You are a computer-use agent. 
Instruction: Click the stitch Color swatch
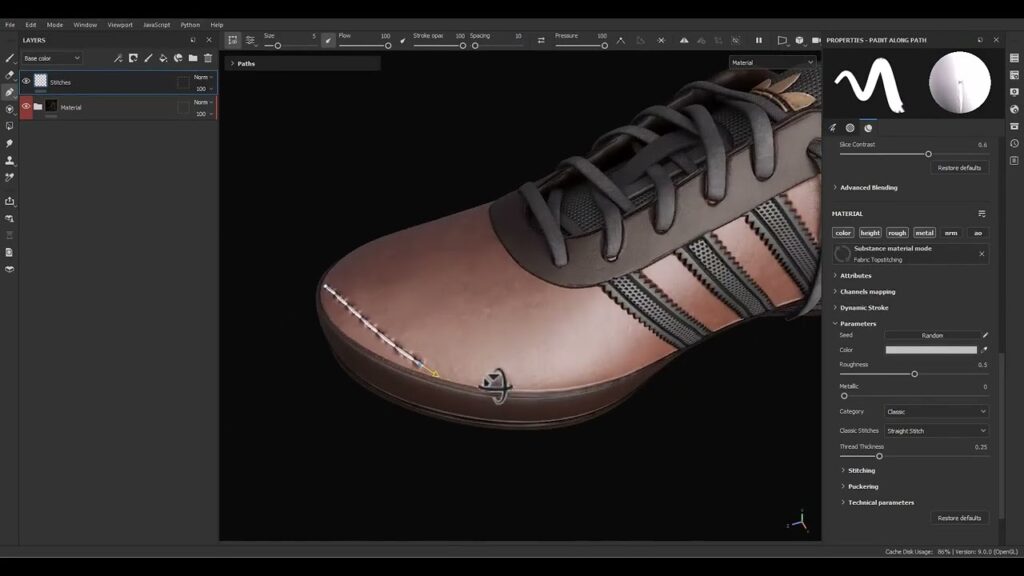coord(931,350)
